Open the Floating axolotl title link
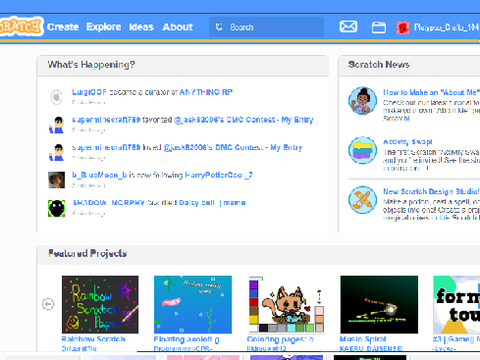This screenshot has width=480, height=360. [186, 339]
